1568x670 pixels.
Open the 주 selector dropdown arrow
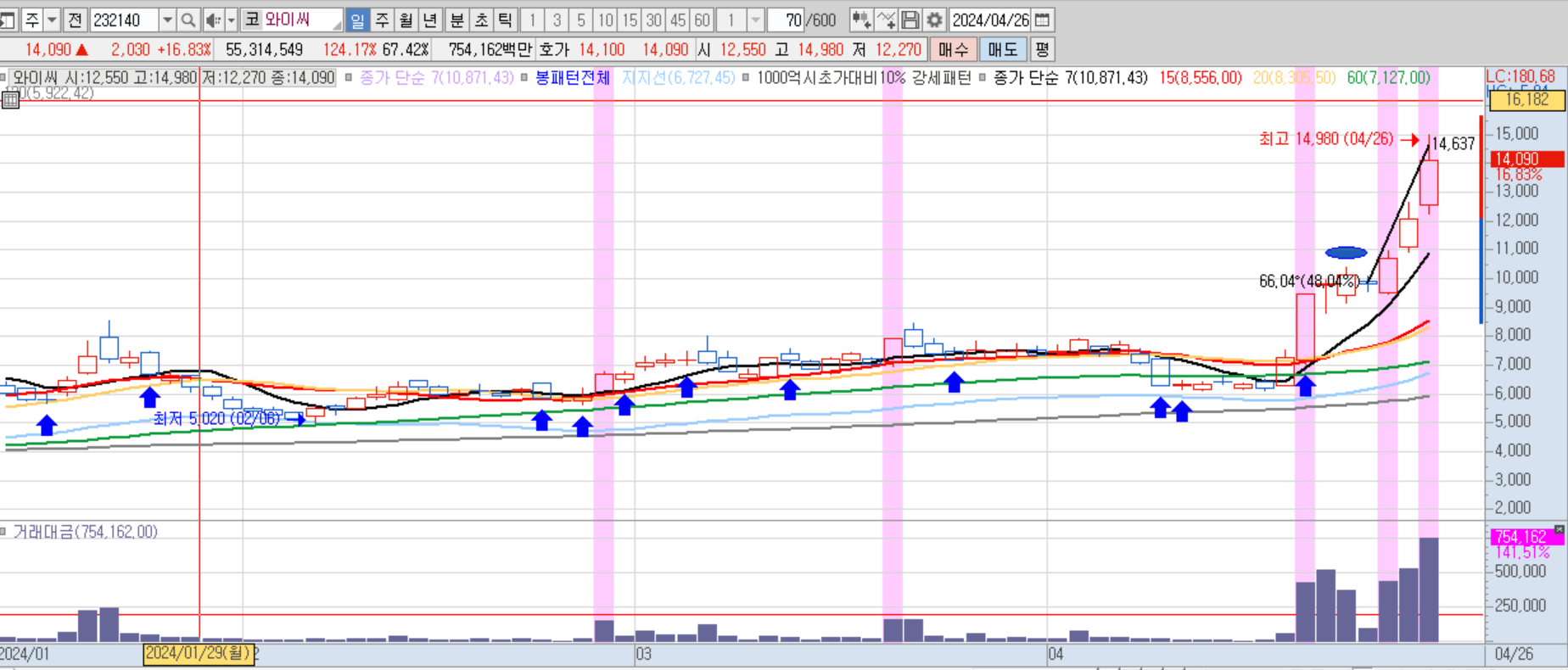tap(52, 20)
